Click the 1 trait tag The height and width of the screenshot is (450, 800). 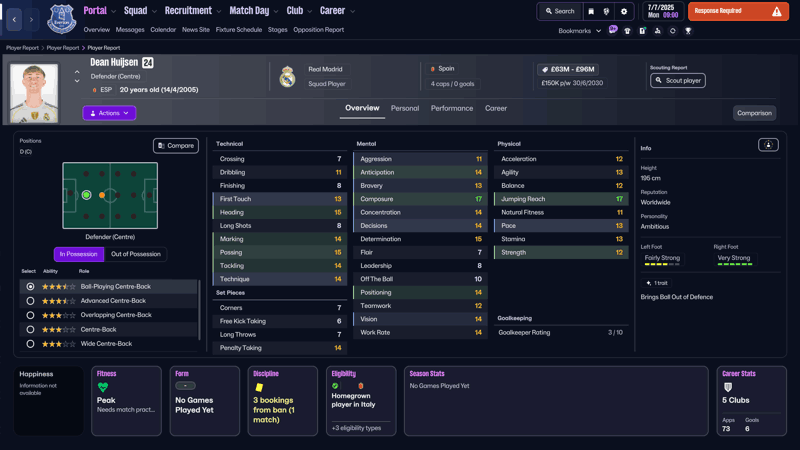[657, 283]
